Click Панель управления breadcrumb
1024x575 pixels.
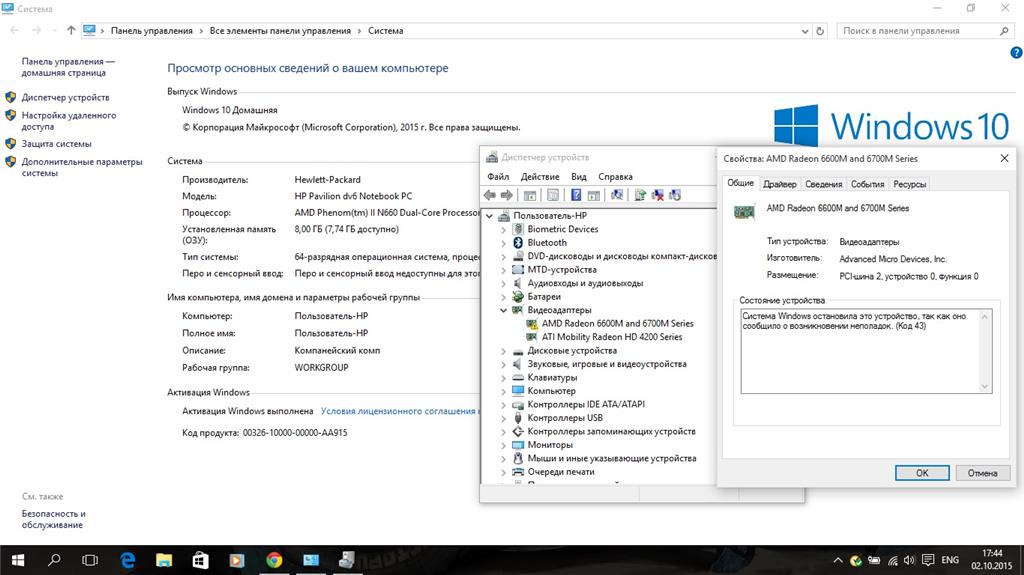click(152, 31)
